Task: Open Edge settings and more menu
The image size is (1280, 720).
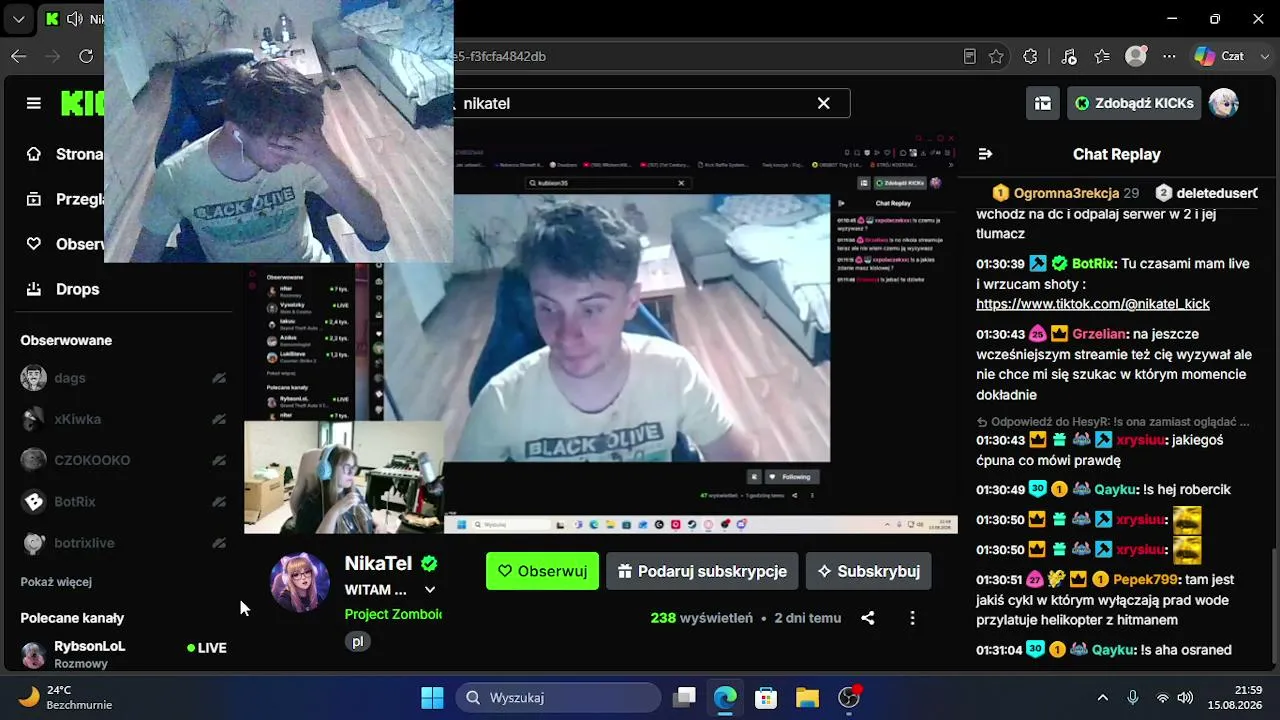Action: pos(1169,56)
